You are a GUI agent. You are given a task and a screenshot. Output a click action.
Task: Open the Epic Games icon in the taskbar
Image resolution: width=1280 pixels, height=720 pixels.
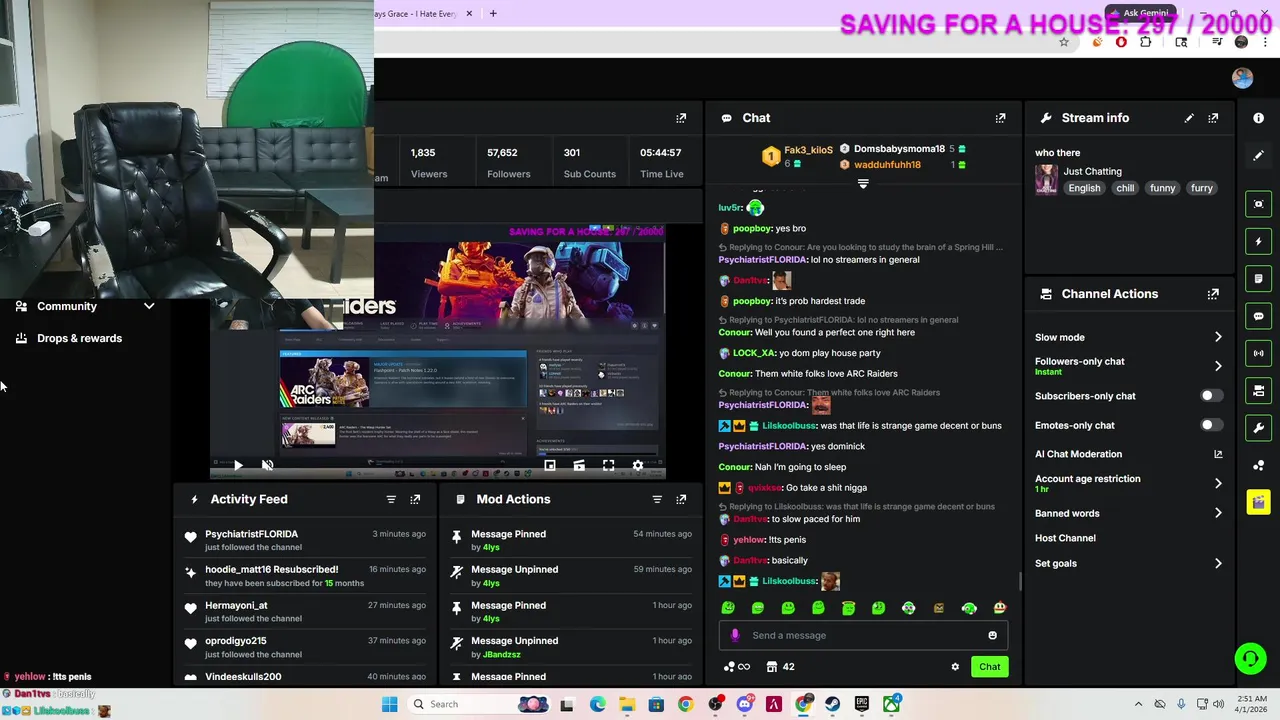[x=862, y=704]
